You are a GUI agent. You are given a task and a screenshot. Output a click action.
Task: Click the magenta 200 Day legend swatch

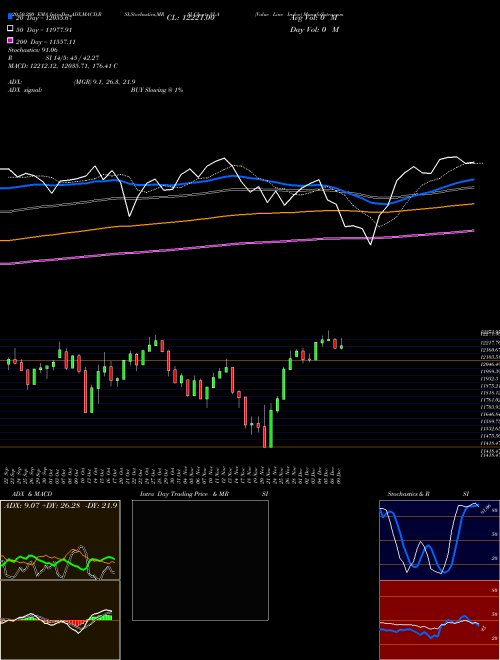point(10,40)
